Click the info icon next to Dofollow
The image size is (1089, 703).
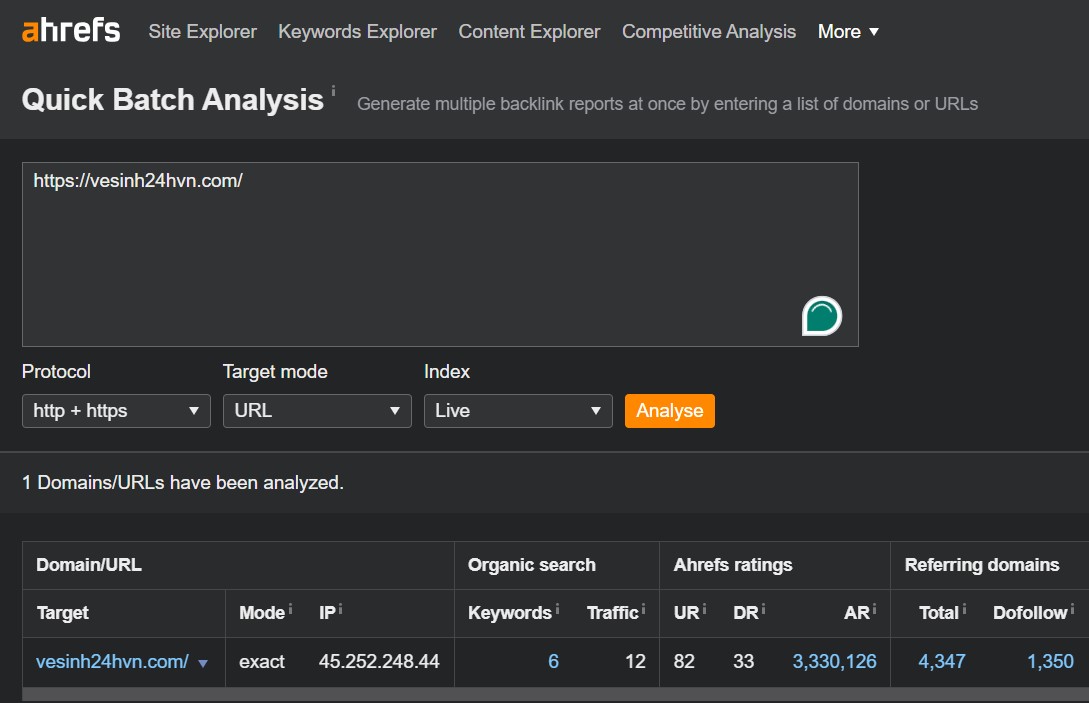click(x=1073, y=608)
